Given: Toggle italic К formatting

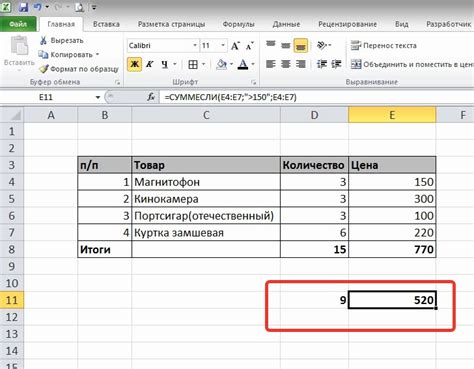Looking at the screenshot, I should tap(150, 64).
